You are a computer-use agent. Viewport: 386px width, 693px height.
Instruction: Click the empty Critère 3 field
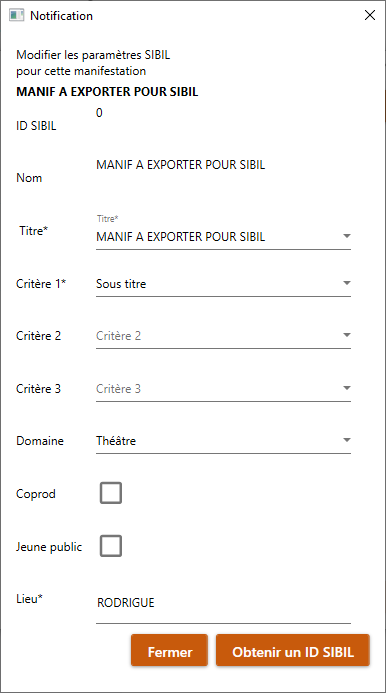[223, 389]
